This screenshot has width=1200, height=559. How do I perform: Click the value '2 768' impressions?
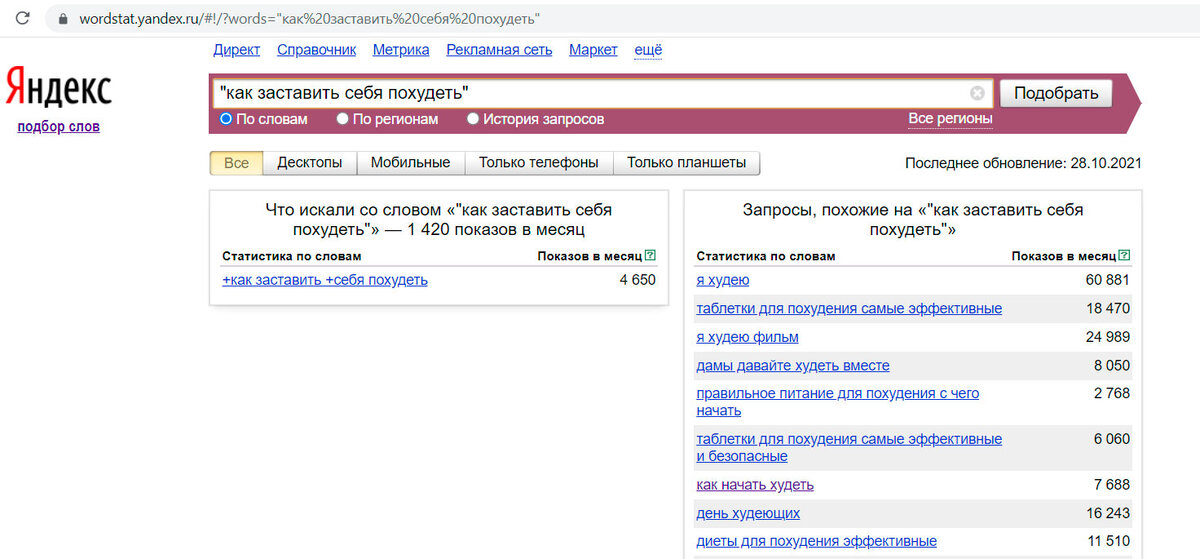1112,393
